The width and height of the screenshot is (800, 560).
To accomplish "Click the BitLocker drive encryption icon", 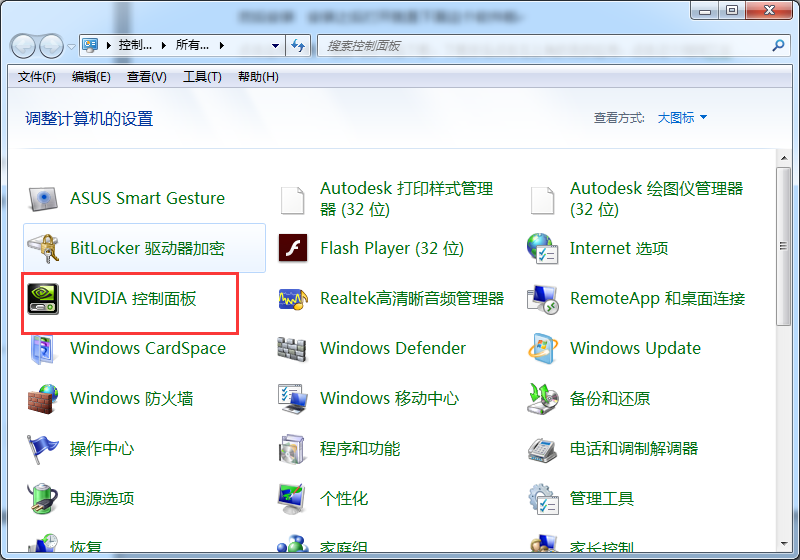I will click(43, 248).
